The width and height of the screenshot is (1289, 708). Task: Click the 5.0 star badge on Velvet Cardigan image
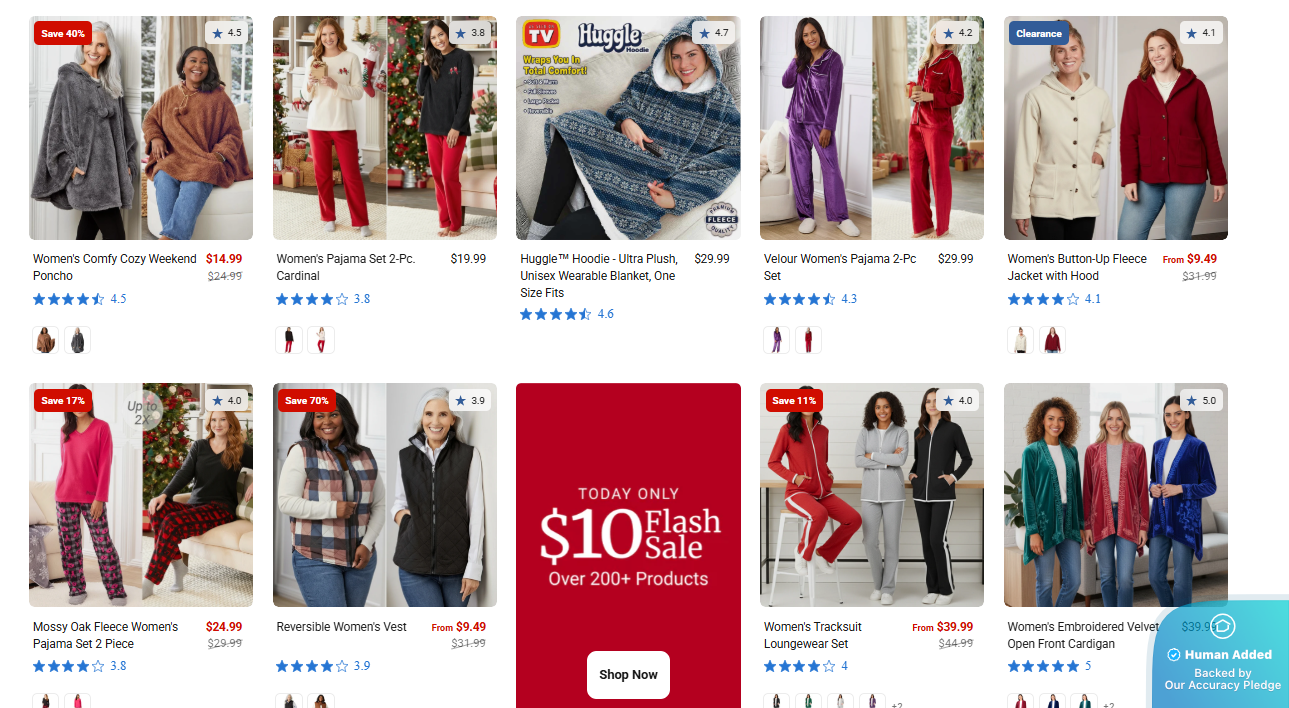click(x=1201, y=400)
